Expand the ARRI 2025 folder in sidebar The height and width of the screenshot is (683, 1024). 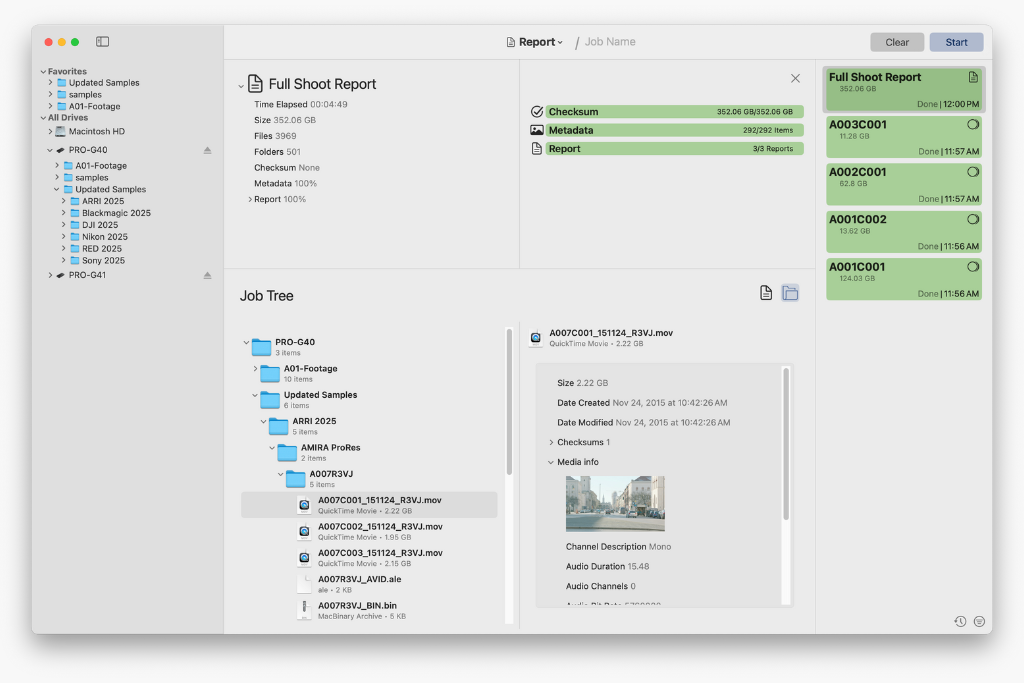[x=63, y=201]
